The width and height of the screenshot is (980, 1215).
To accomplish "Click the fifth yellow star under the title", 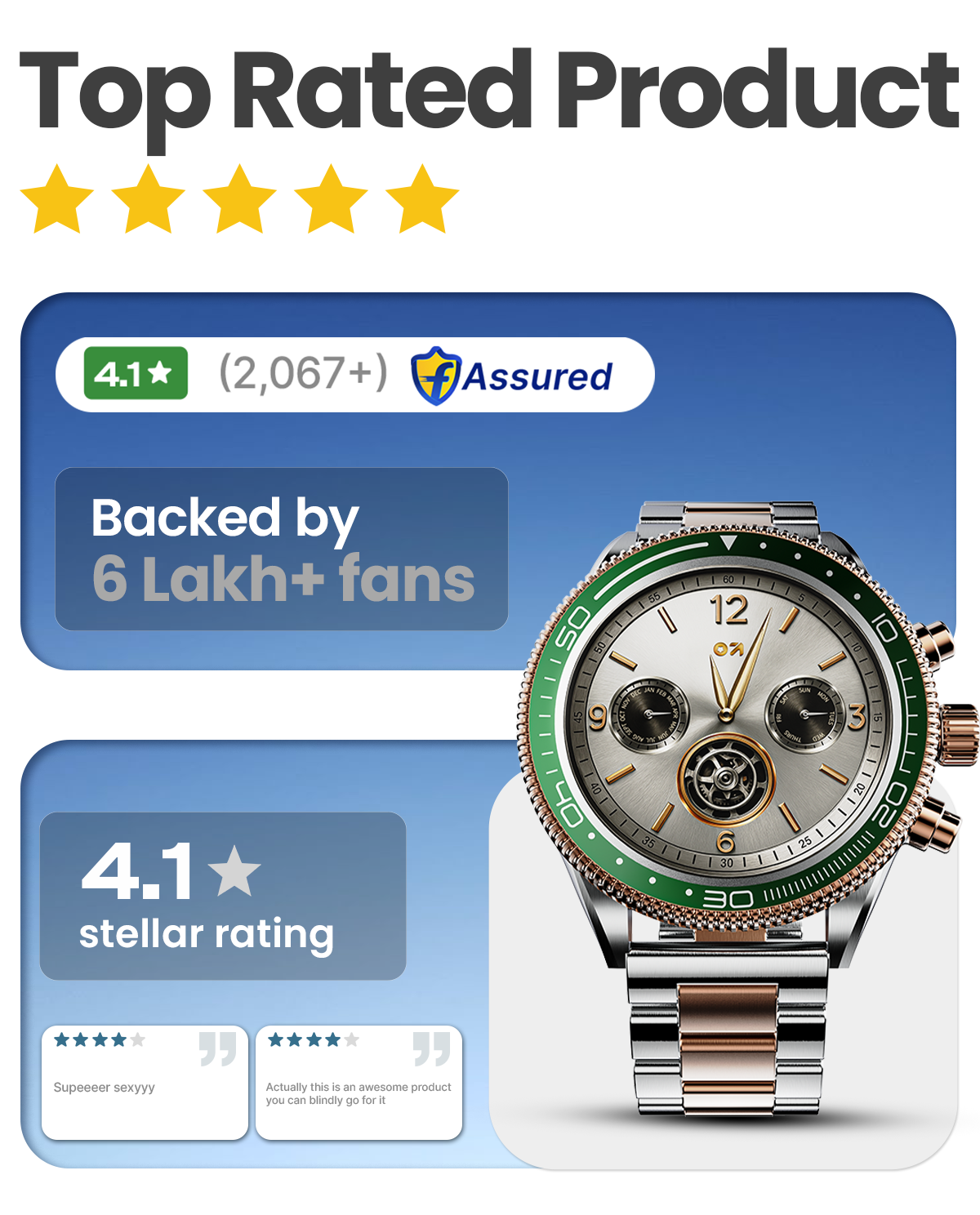I will (x=422, y=199).
